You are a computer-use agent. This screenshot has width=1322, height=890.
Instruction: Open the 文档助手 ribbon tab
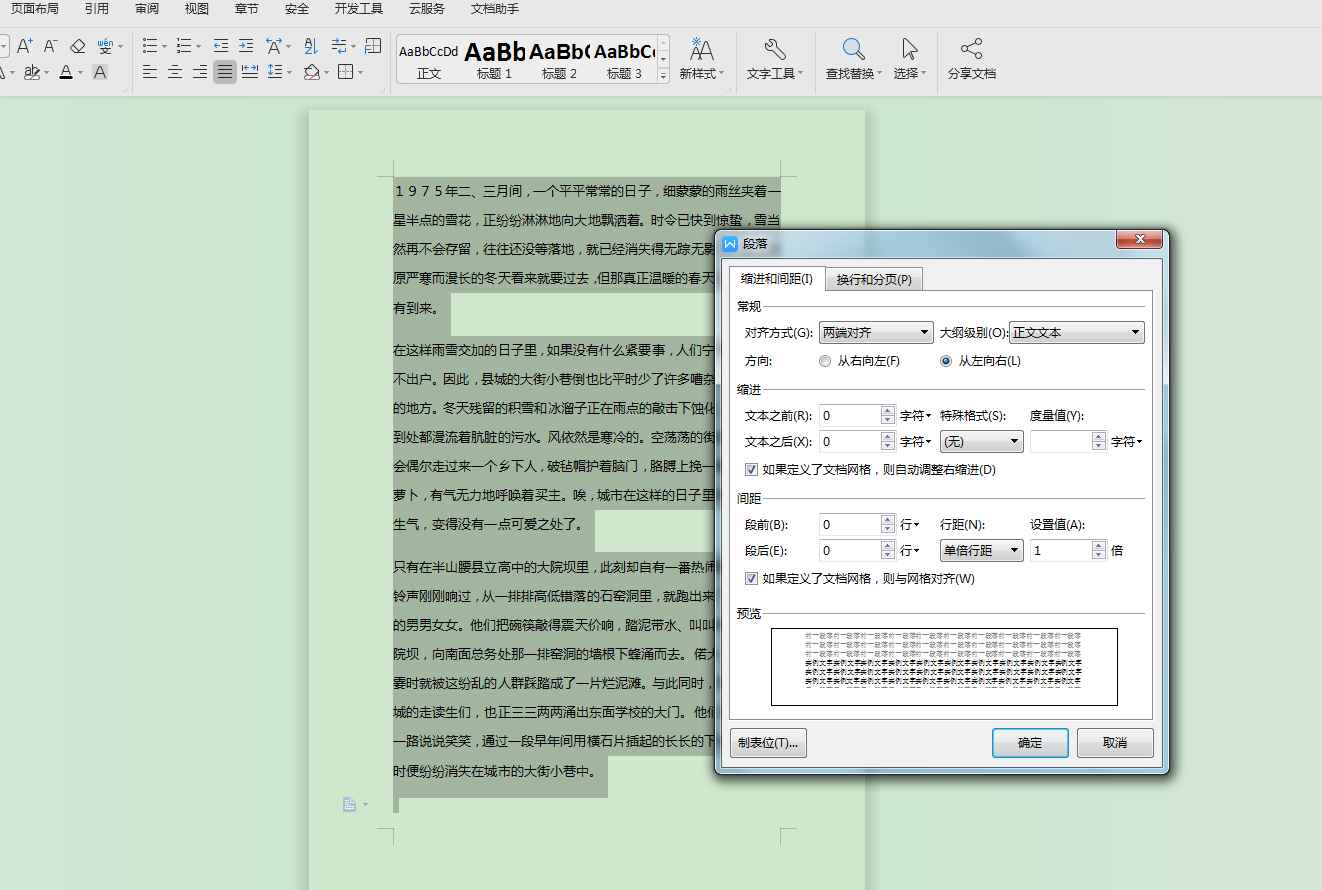point(495,9)
